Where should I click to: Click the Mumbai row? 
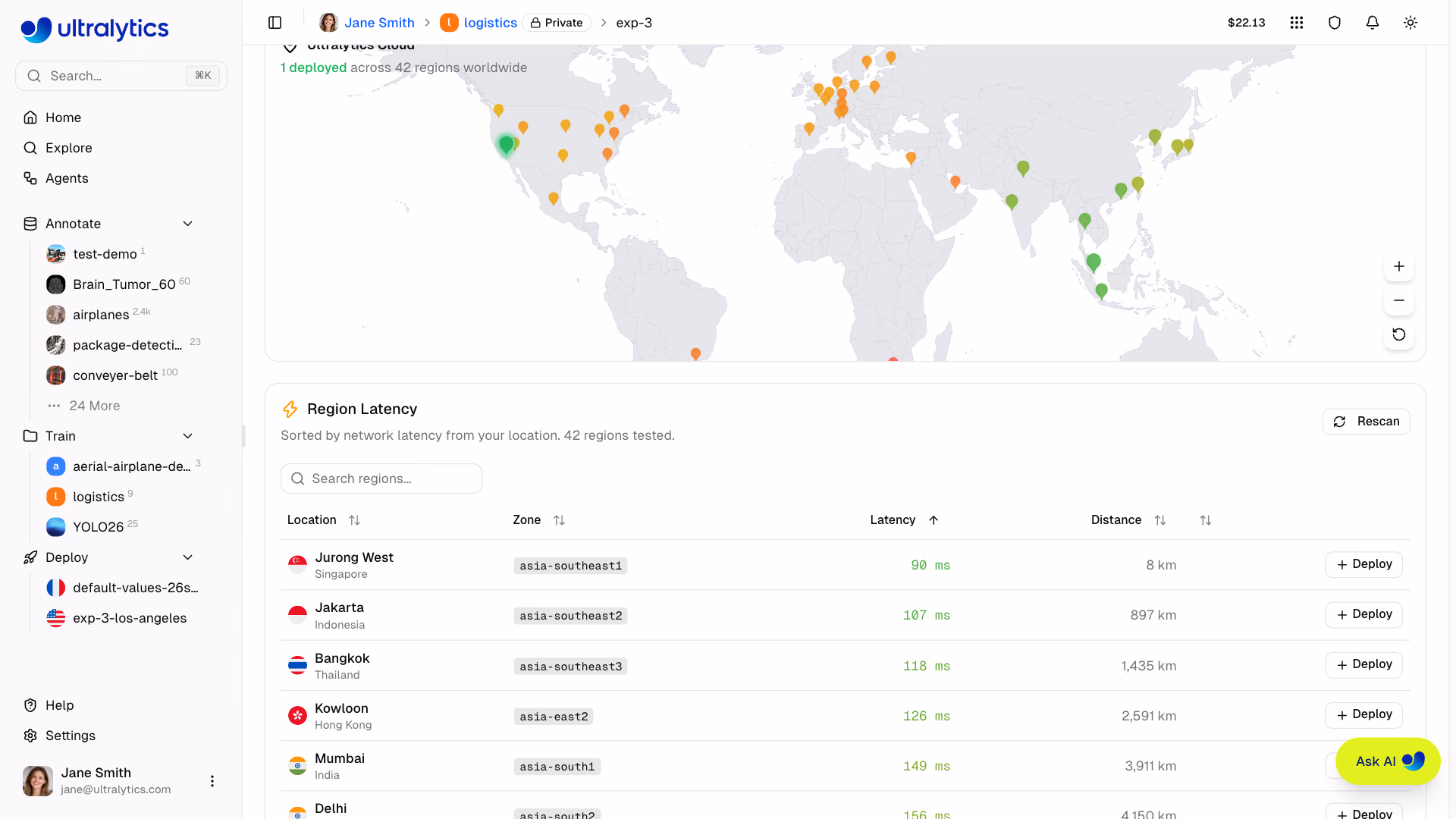[846, 766]
